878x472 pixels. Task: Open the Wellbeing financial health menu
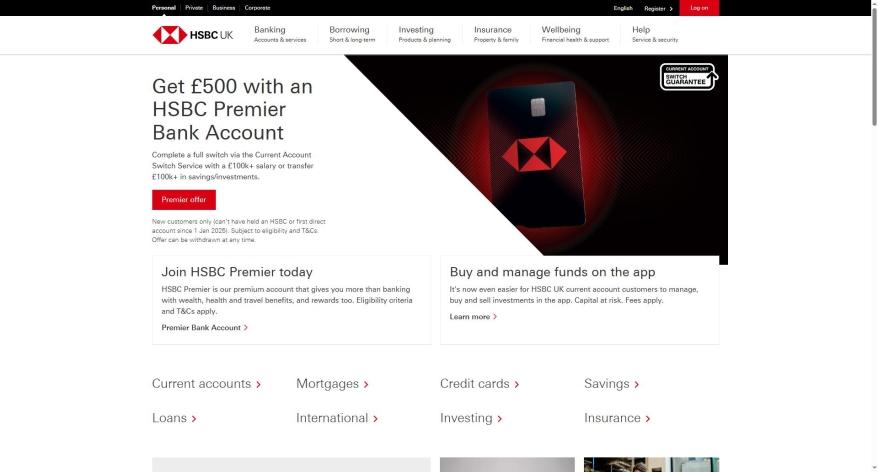pos(575,34)
